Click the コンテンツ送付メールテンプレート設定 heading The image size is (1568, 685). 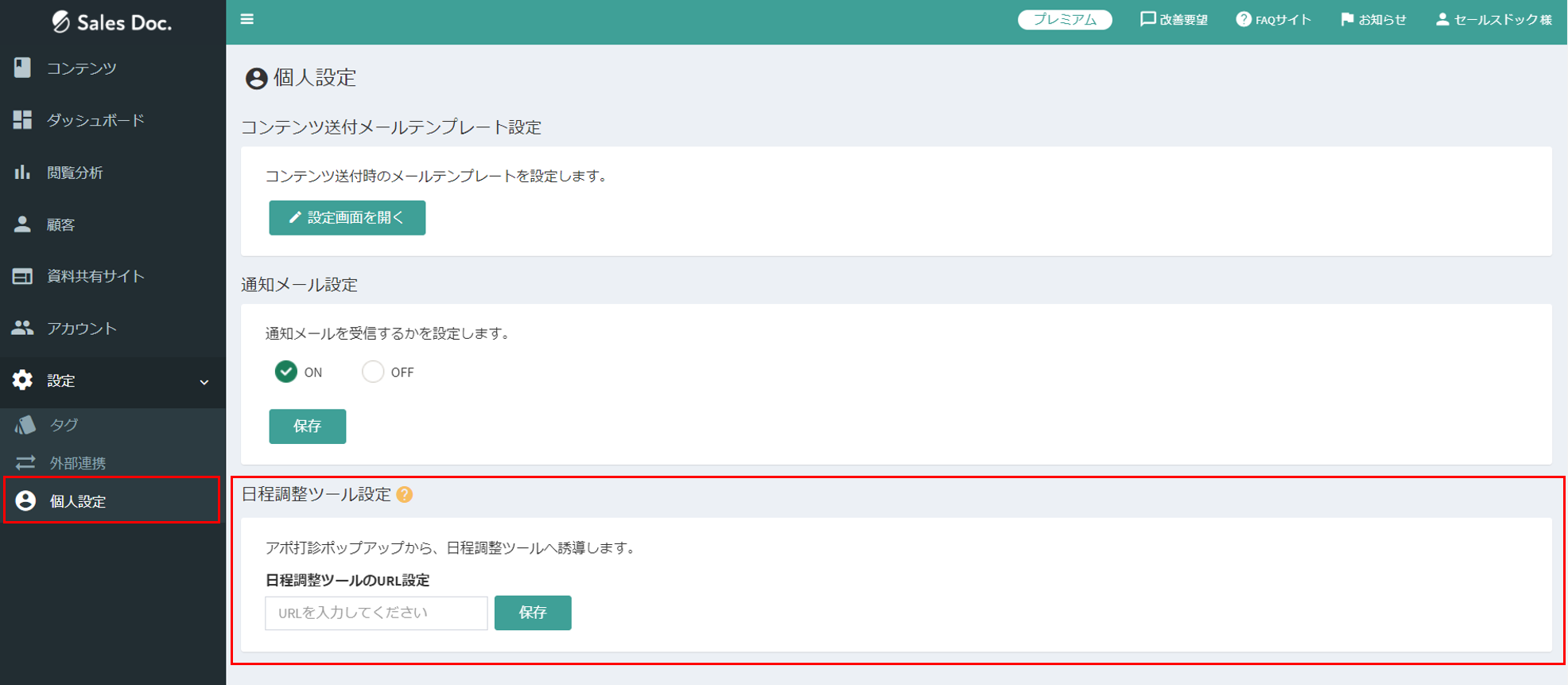pyautogui.click(x=391, y=127)
